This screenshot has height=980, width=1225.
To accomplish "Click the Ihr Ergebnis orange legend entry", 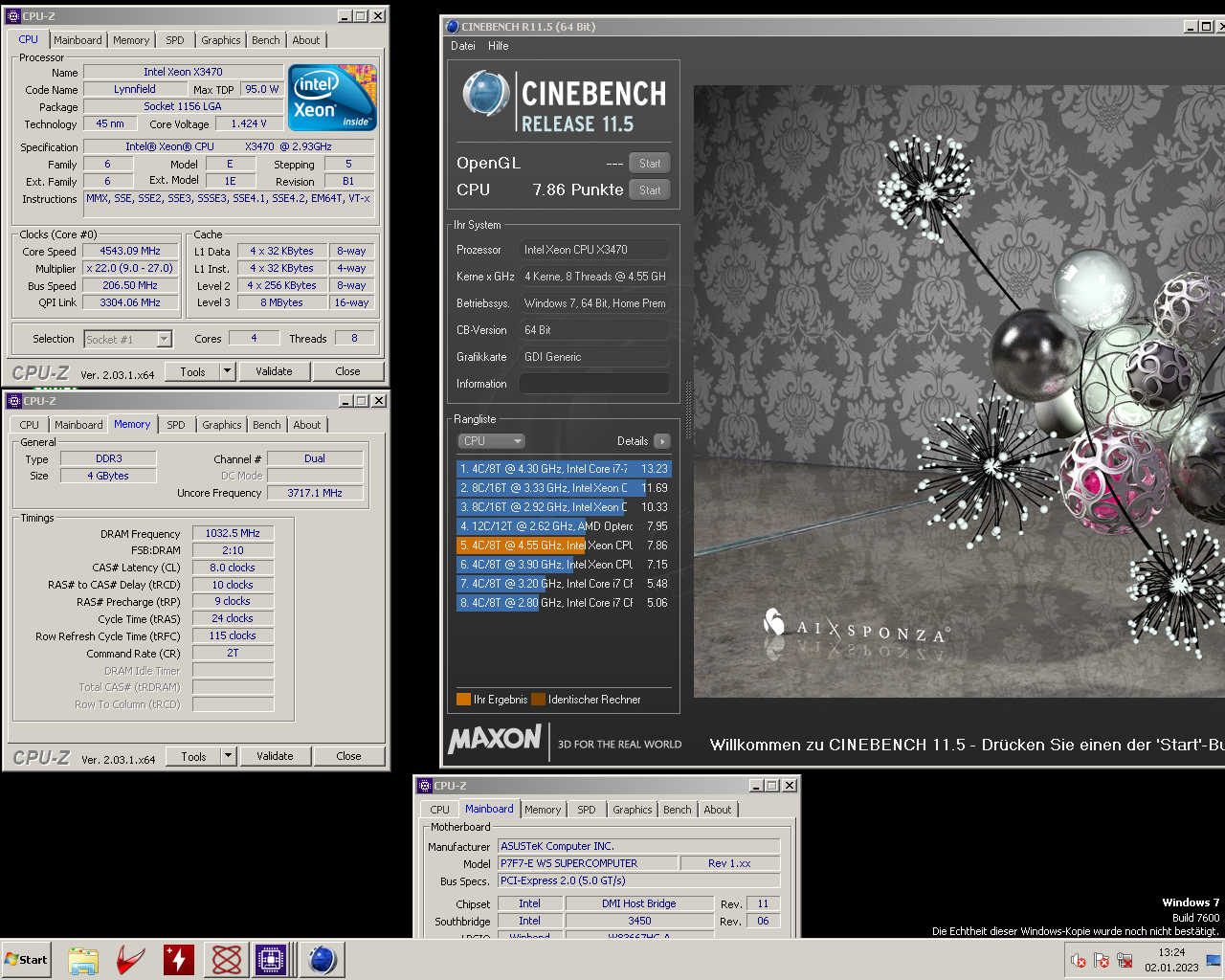I will click(492, 700).
